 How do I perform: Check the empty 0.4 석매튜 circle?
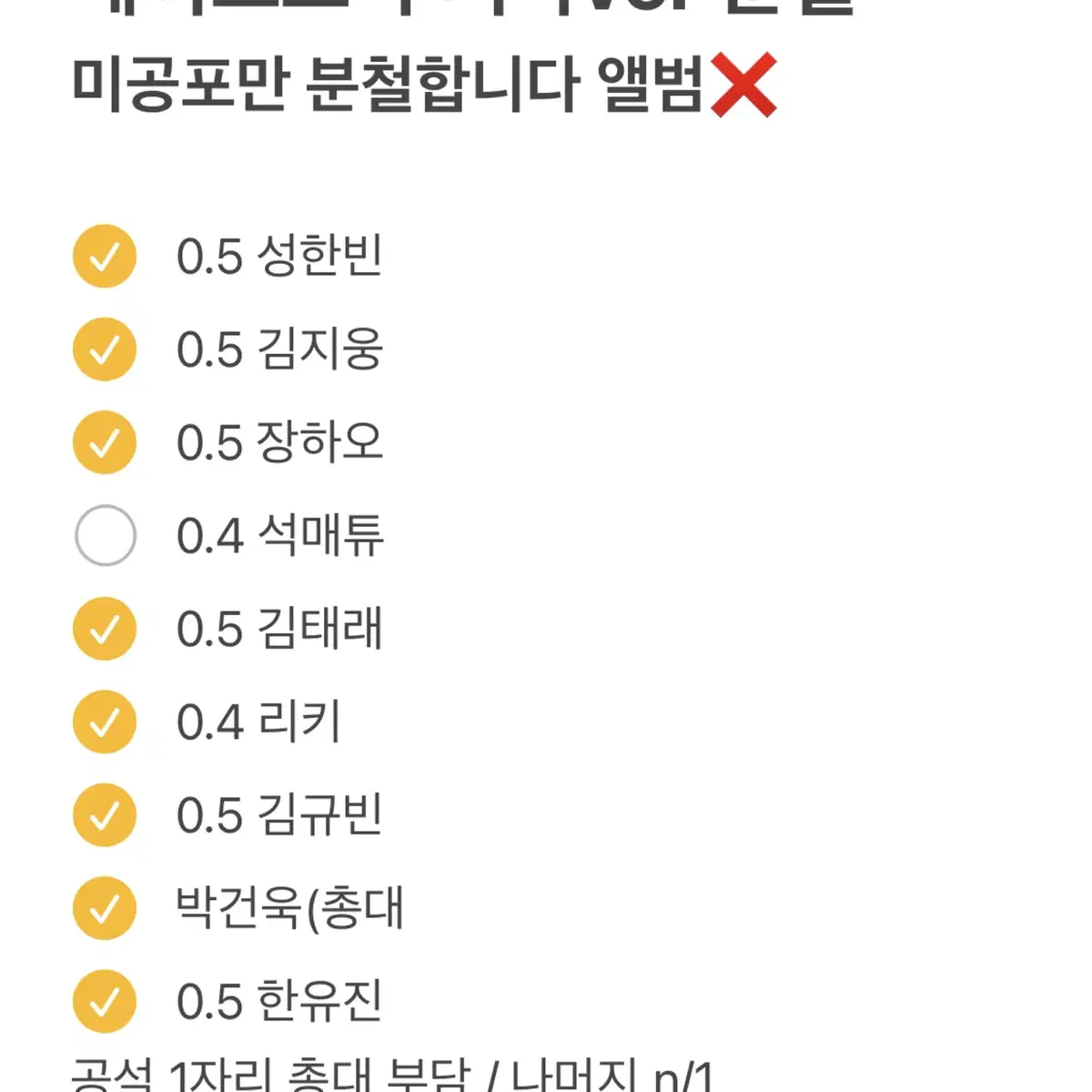coord(105,536)
